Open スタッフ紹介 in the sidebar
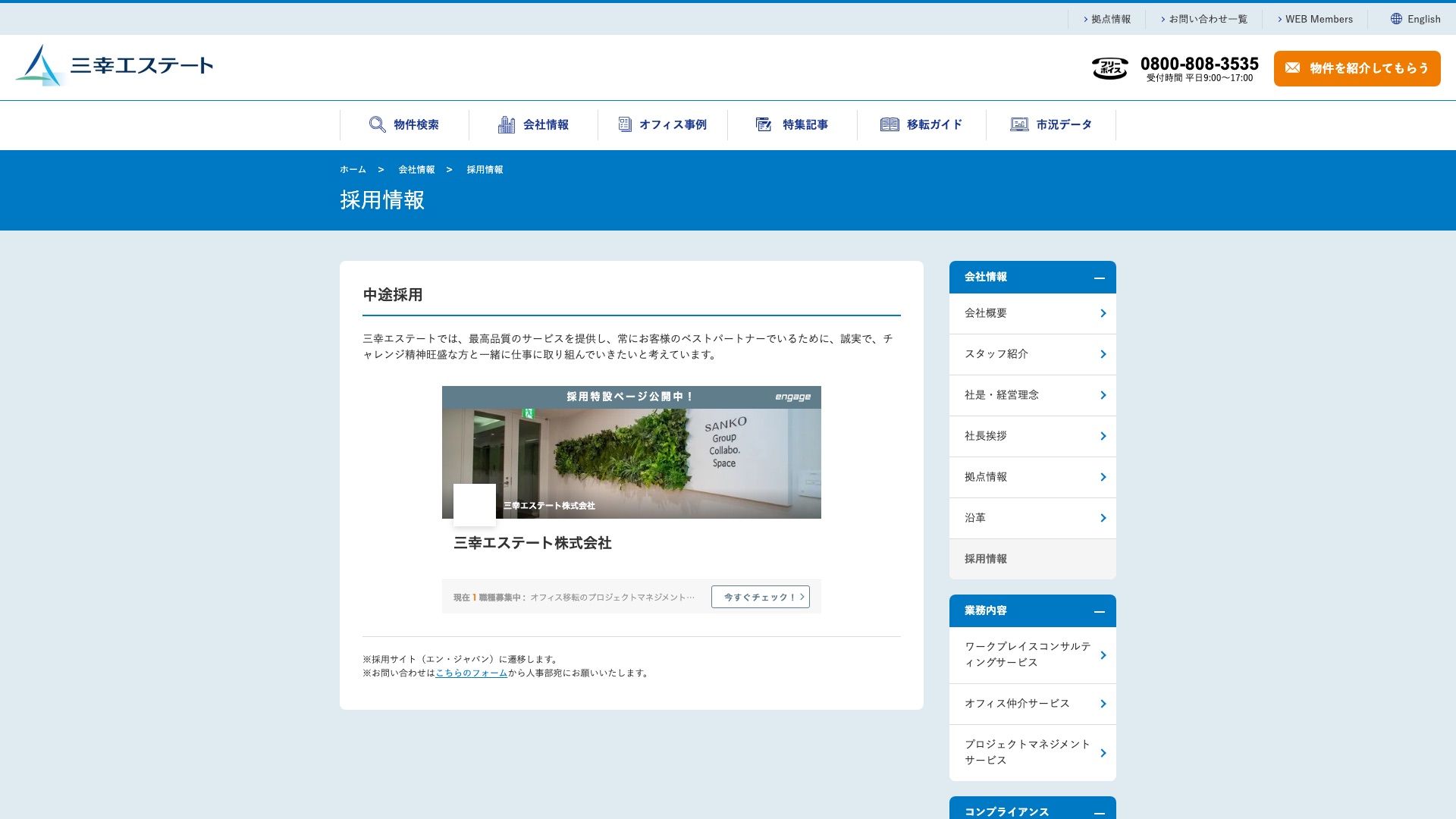 [1032, 354]
